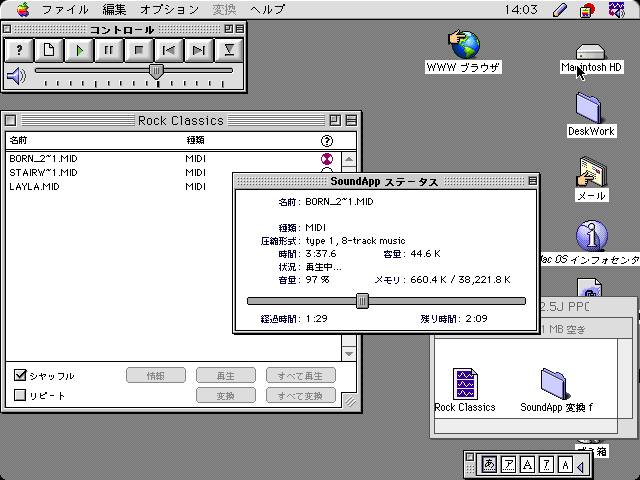Open the ファイル menu

click(65, 9)
